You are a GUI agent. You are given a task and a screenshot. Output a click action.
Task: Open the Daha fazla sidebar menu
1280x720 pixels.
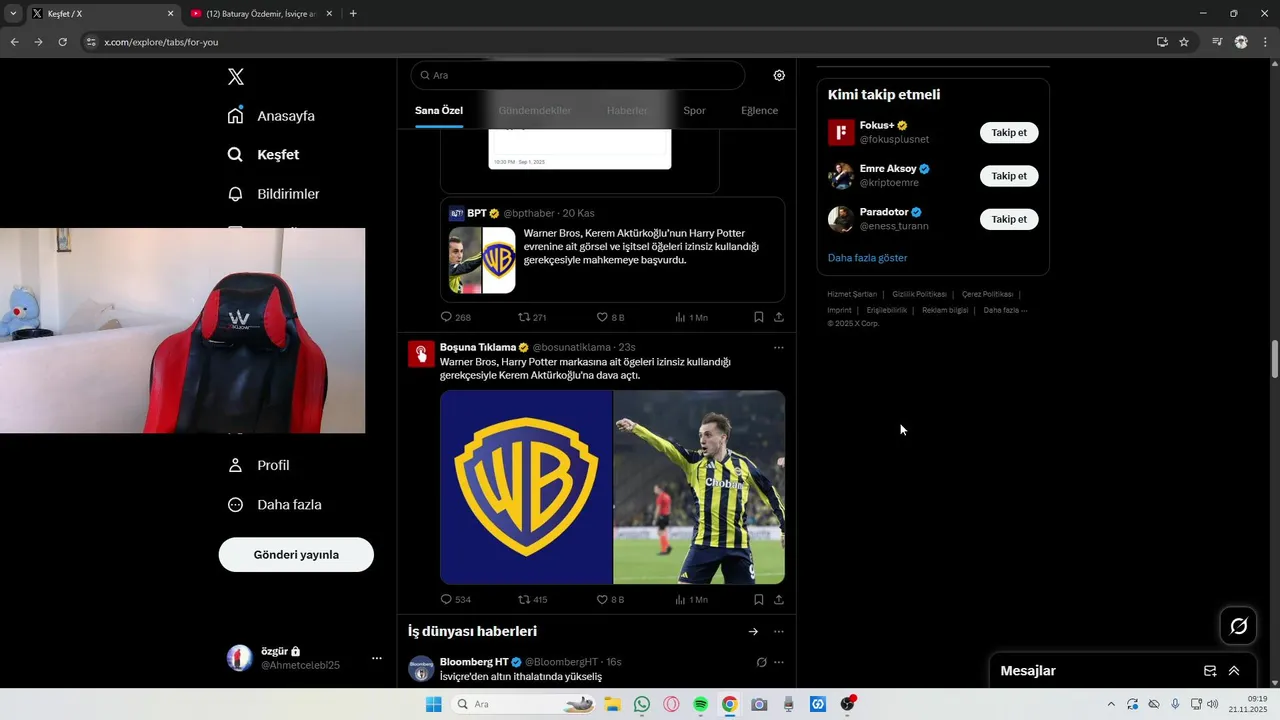274,505
